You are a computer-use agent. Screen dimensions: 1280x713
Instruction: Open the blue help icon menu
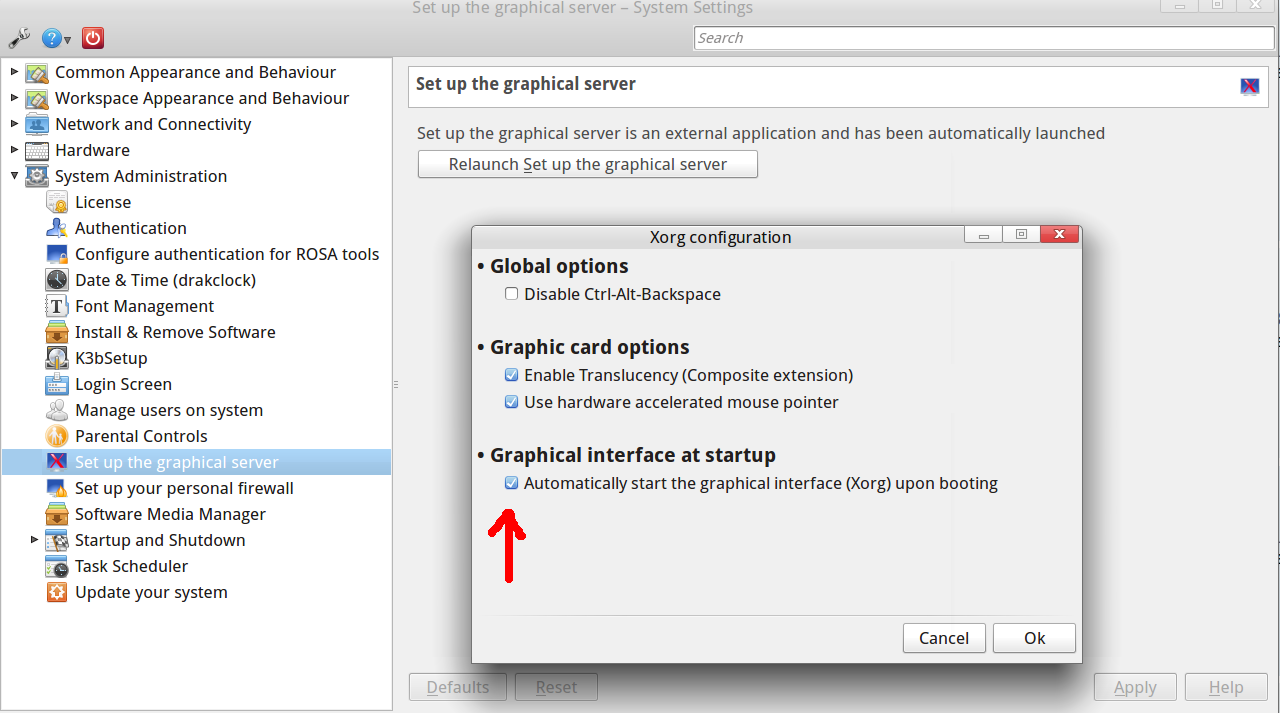[56, 39]
